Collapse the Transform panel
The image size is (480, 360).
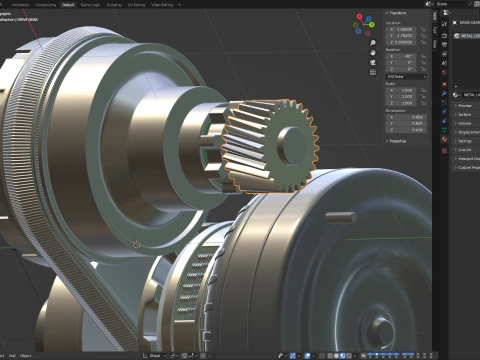pyautogui.click(x=396, y=13)
